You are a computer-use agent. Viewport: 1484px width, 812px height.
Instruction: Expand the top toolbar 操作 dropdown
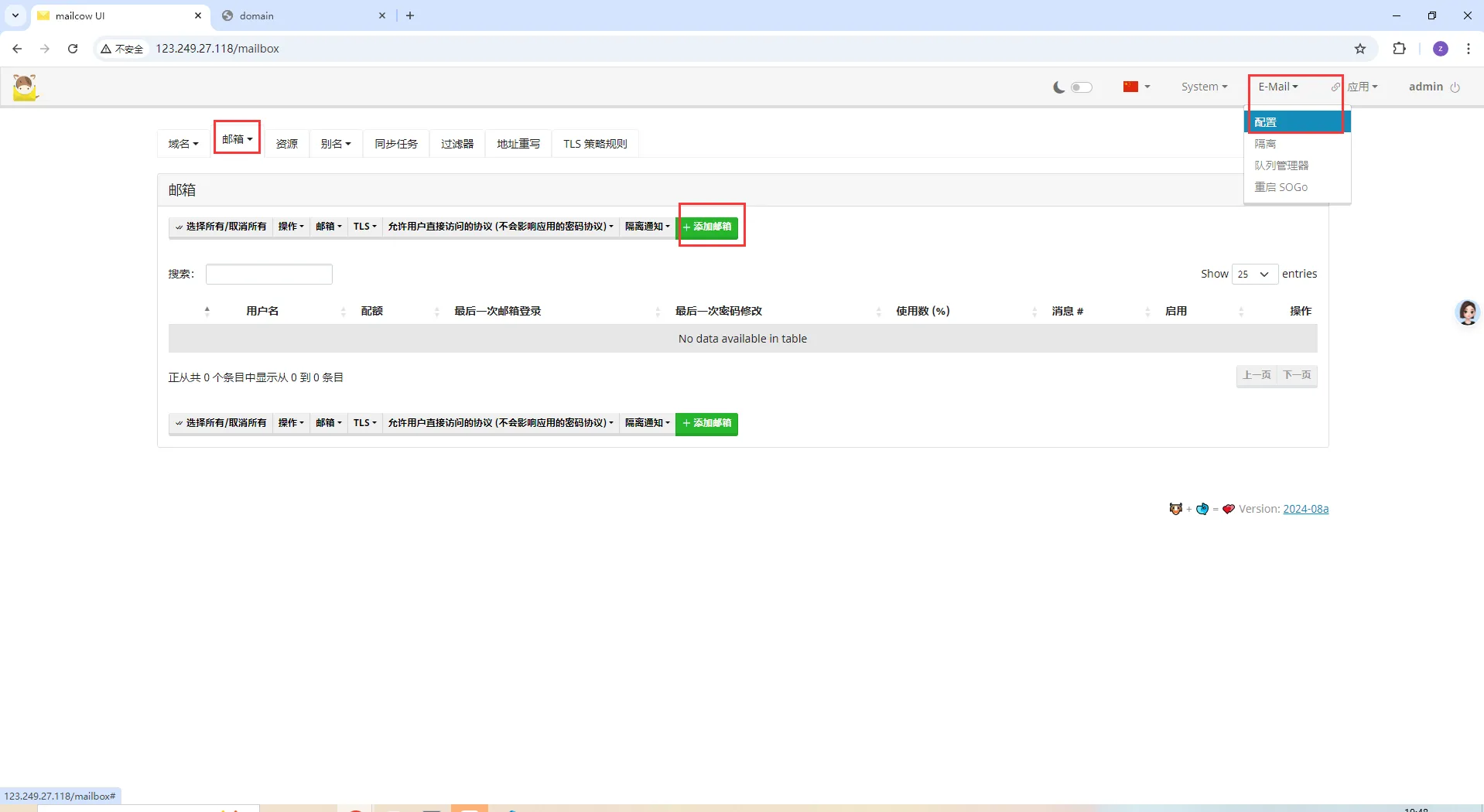291,227
